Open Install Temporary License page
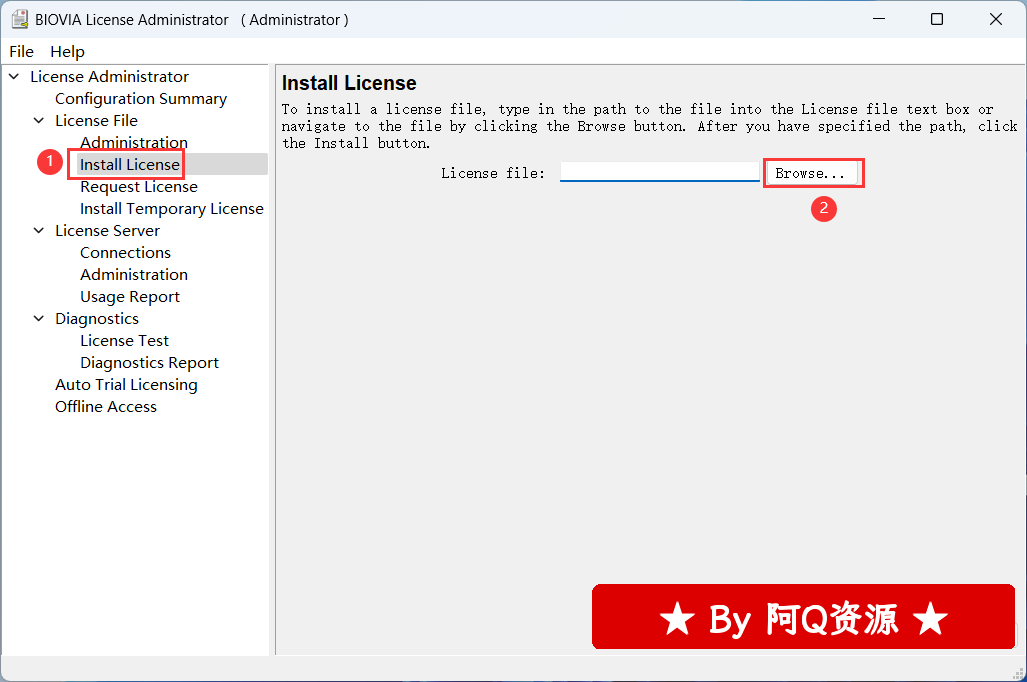The width and height of the screenshot is (1027, 682). tap(171, 209)
